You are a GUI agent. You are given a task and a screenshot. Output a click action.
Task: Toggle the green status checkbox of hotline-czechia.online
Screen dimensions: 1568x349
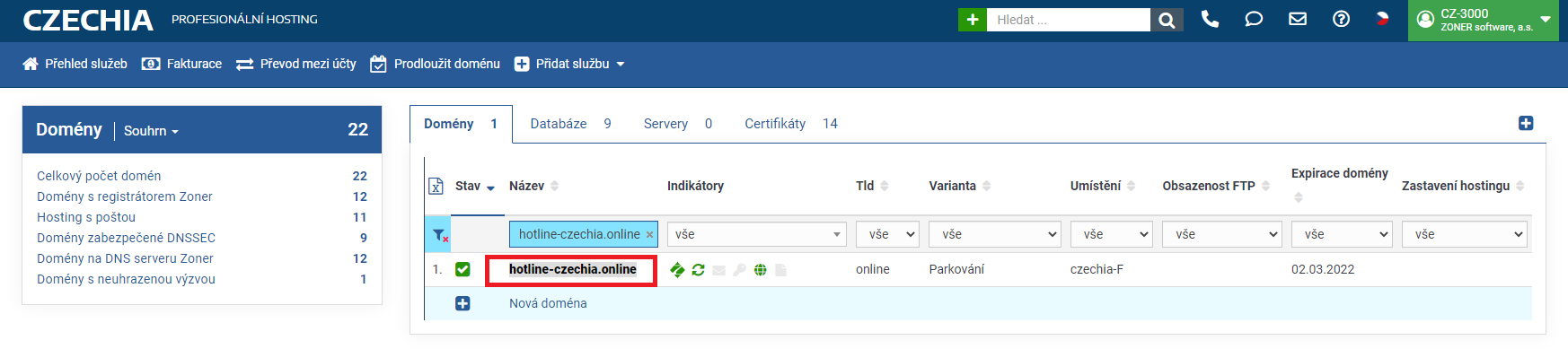[462, 269]
